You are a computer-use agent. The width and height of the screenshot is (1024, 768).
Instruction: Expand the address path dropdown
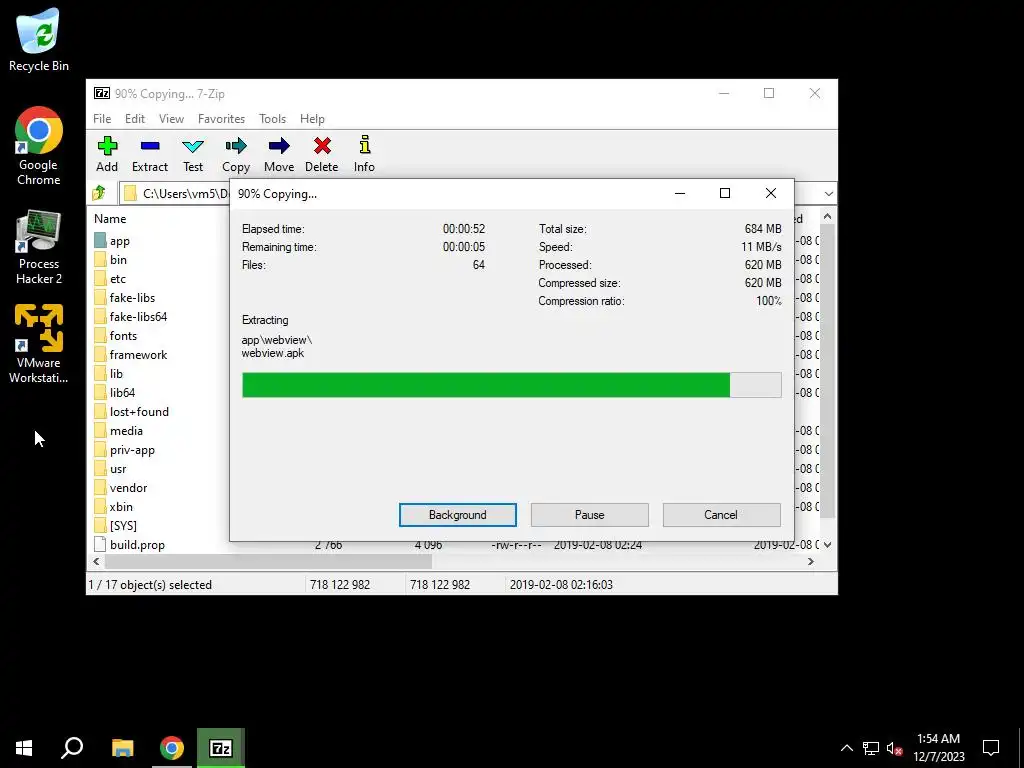point(828,194)
